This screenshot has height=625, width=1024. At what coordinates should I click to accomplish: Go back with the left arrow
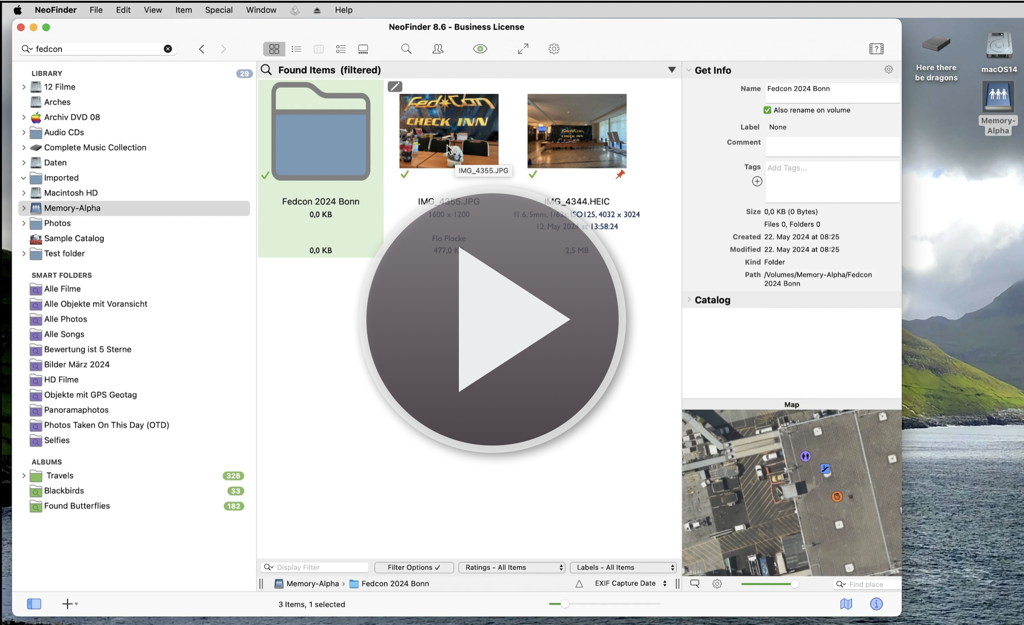pos(202,49)
